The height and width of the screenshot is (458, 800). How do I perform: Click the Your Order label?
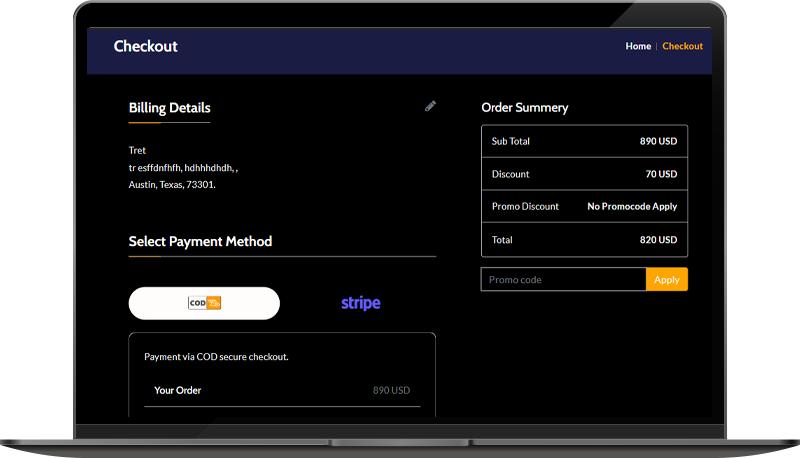[x=178, y=390]
